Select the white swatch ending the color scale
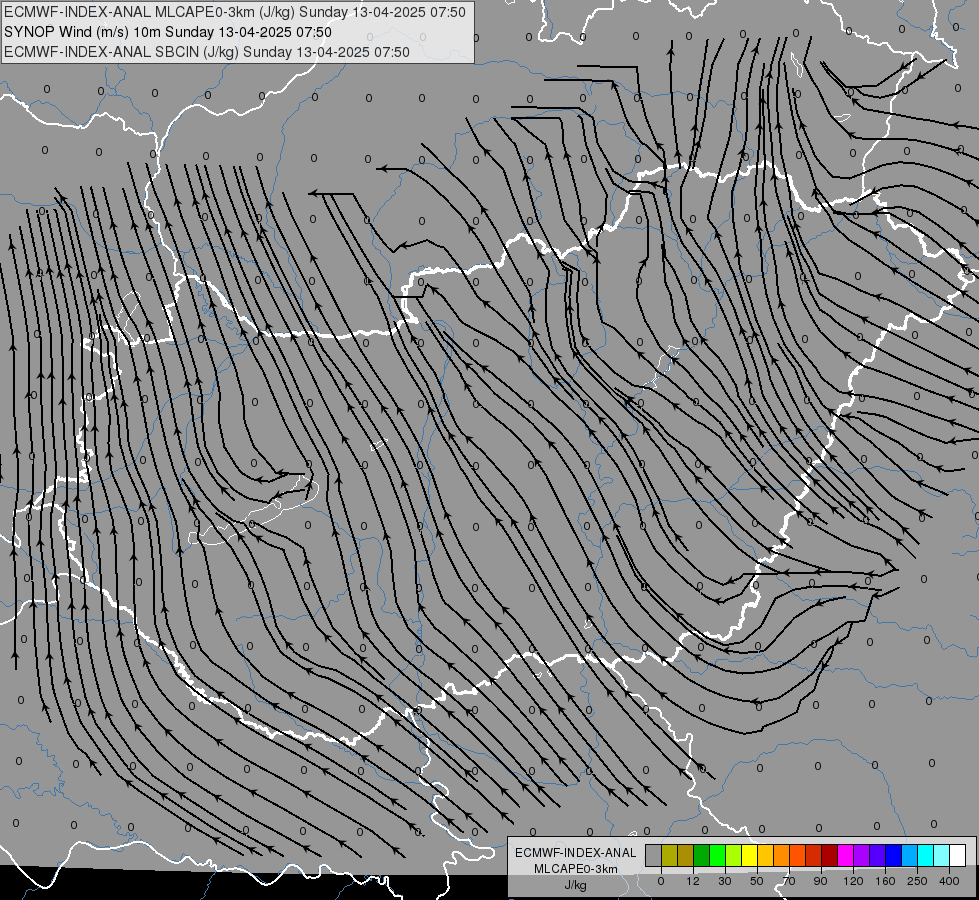Viewport: 979px width, 900px height. [x=957, y=856]
